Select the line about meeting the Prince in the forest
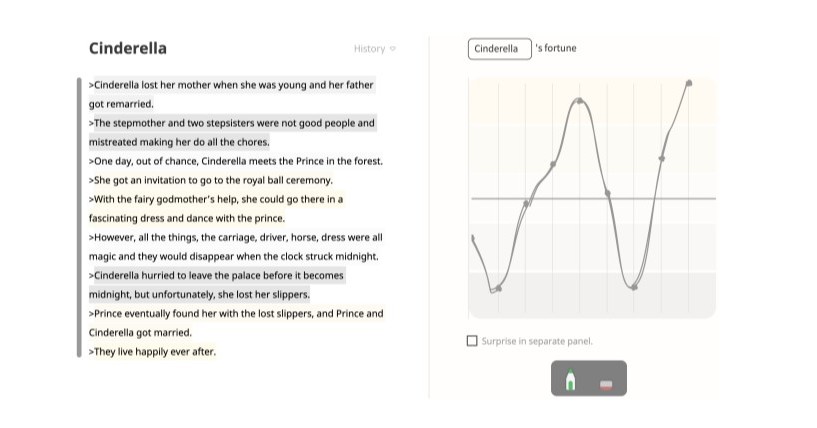 (x=235, y=161)
